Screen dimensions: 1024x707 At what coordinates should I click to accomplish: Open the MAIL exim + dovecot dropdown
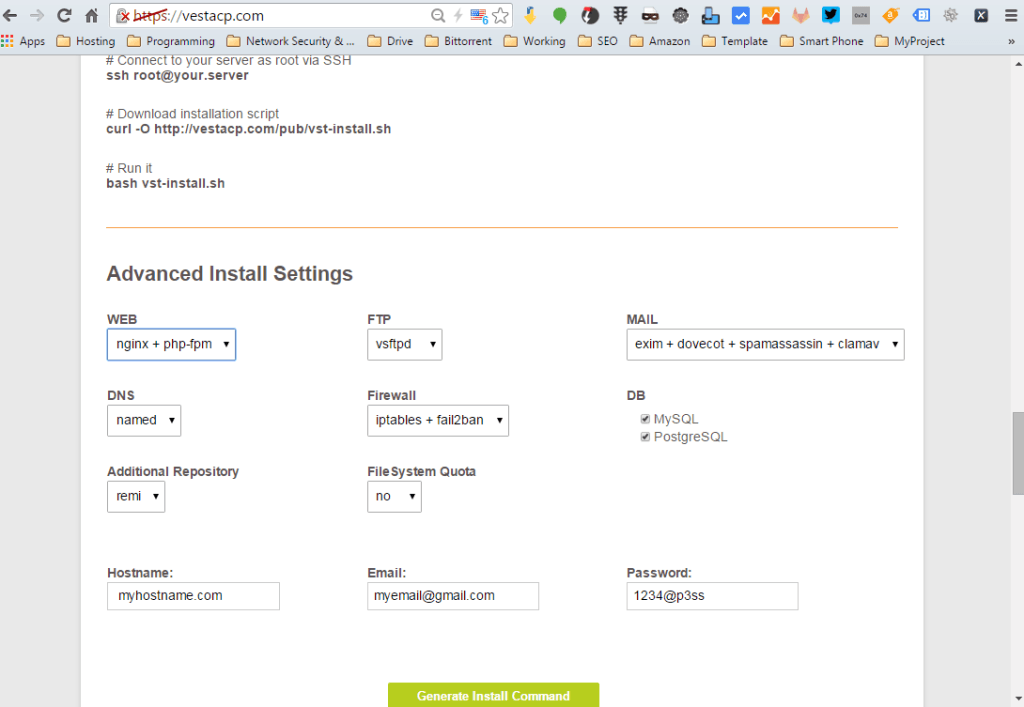point(765,344)
